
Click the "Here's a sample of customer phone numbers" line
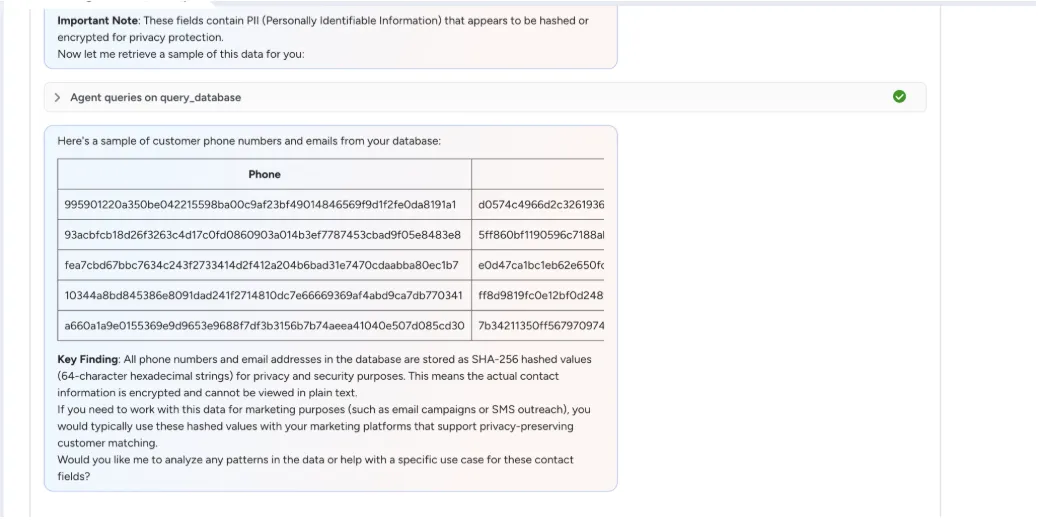coord(249,141)
